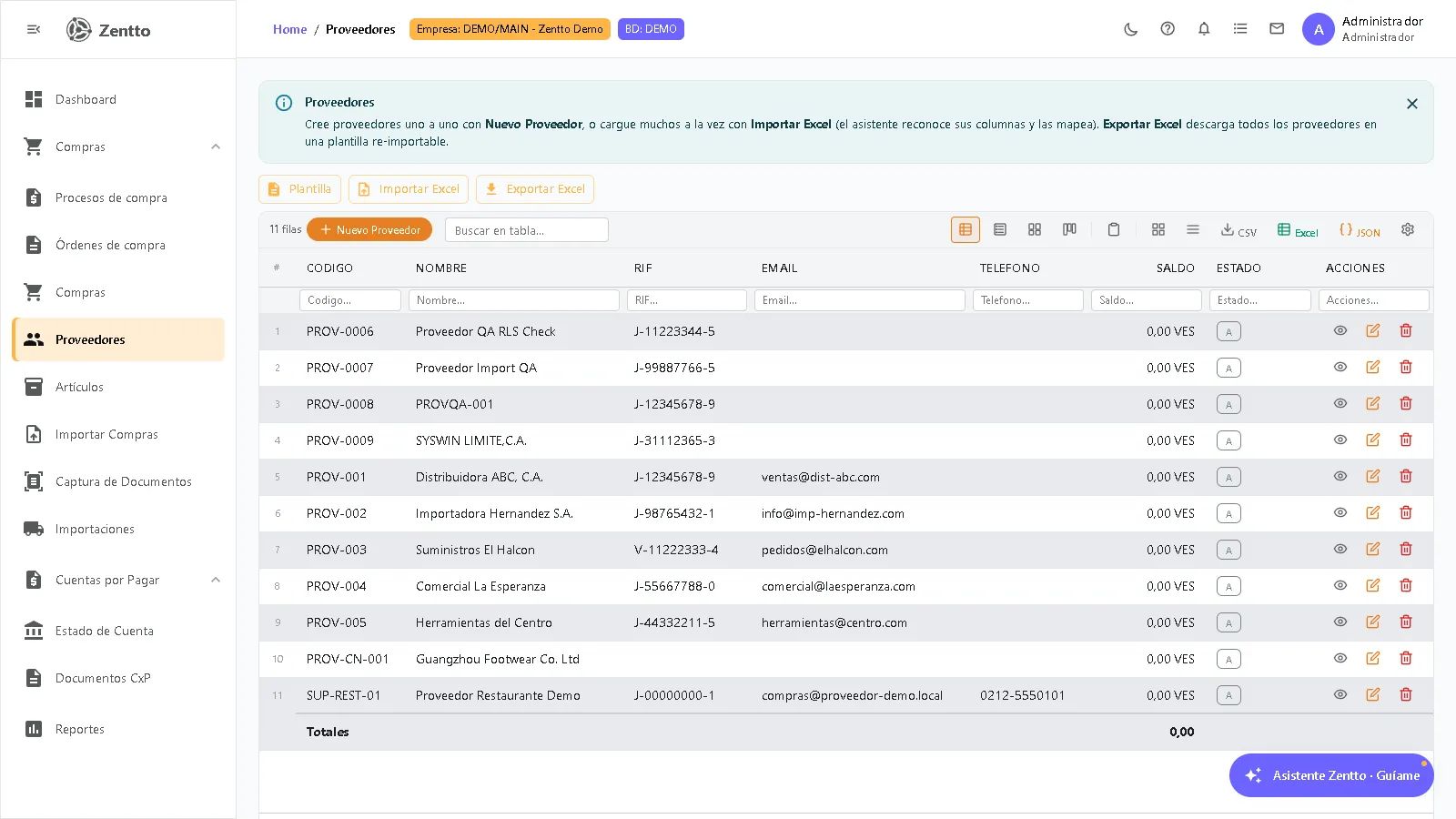Open table settings gear
This screenshot has height=819, width=1456.
(1408, 230)
